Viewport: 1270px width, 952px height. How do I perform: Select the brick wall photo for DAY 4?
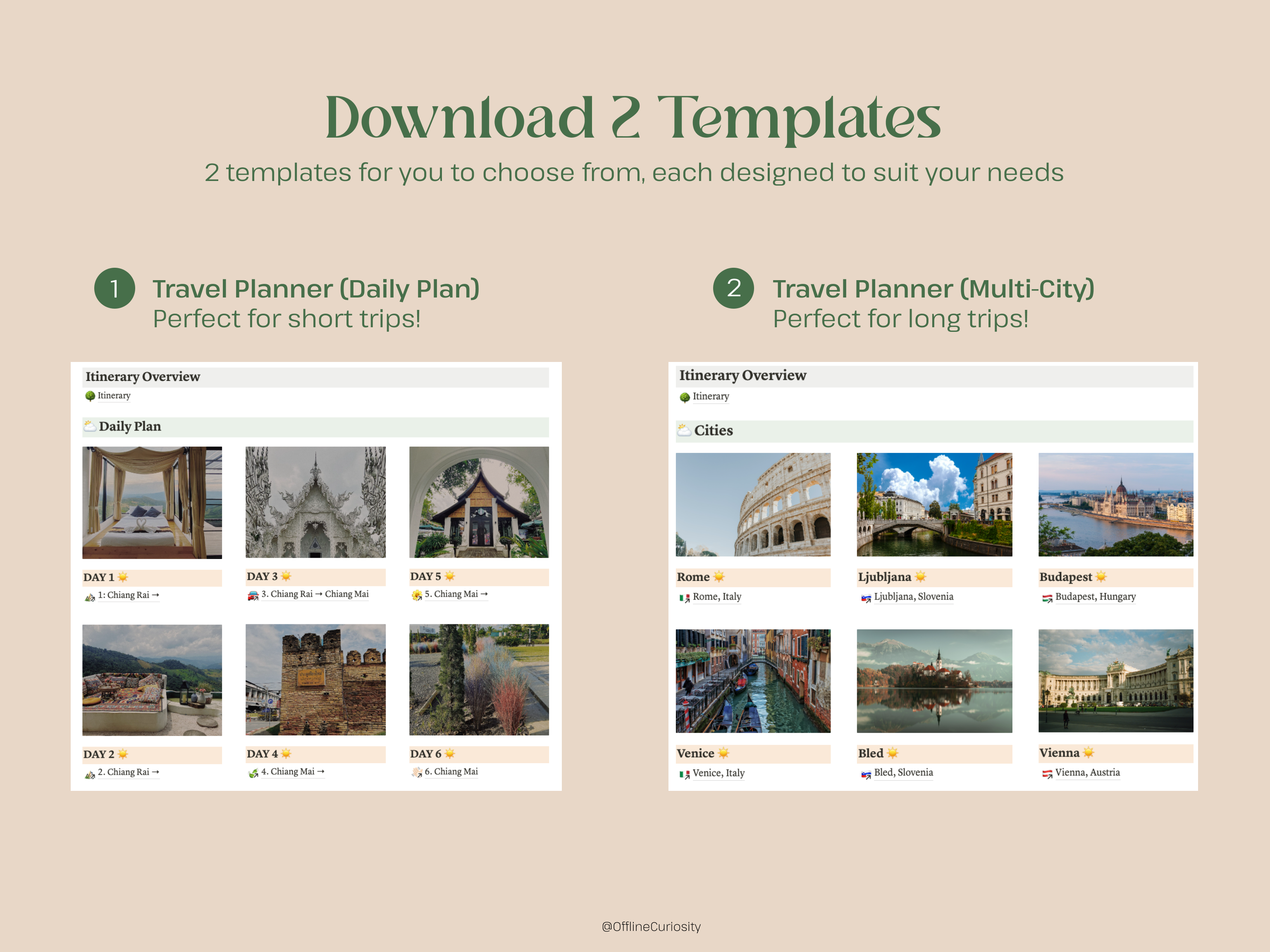click(x=315, y=679)
